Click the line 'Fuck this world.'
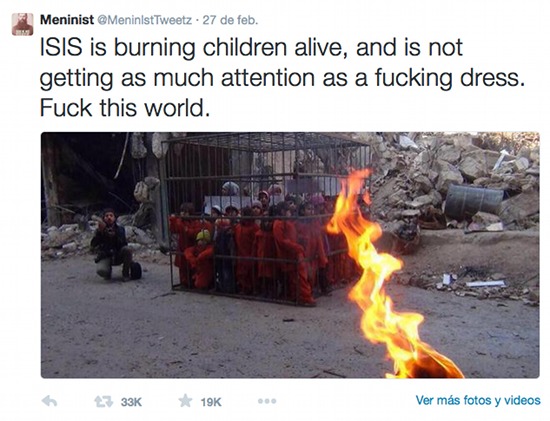The width and height of the screenshot is (550, 421). 125,108
